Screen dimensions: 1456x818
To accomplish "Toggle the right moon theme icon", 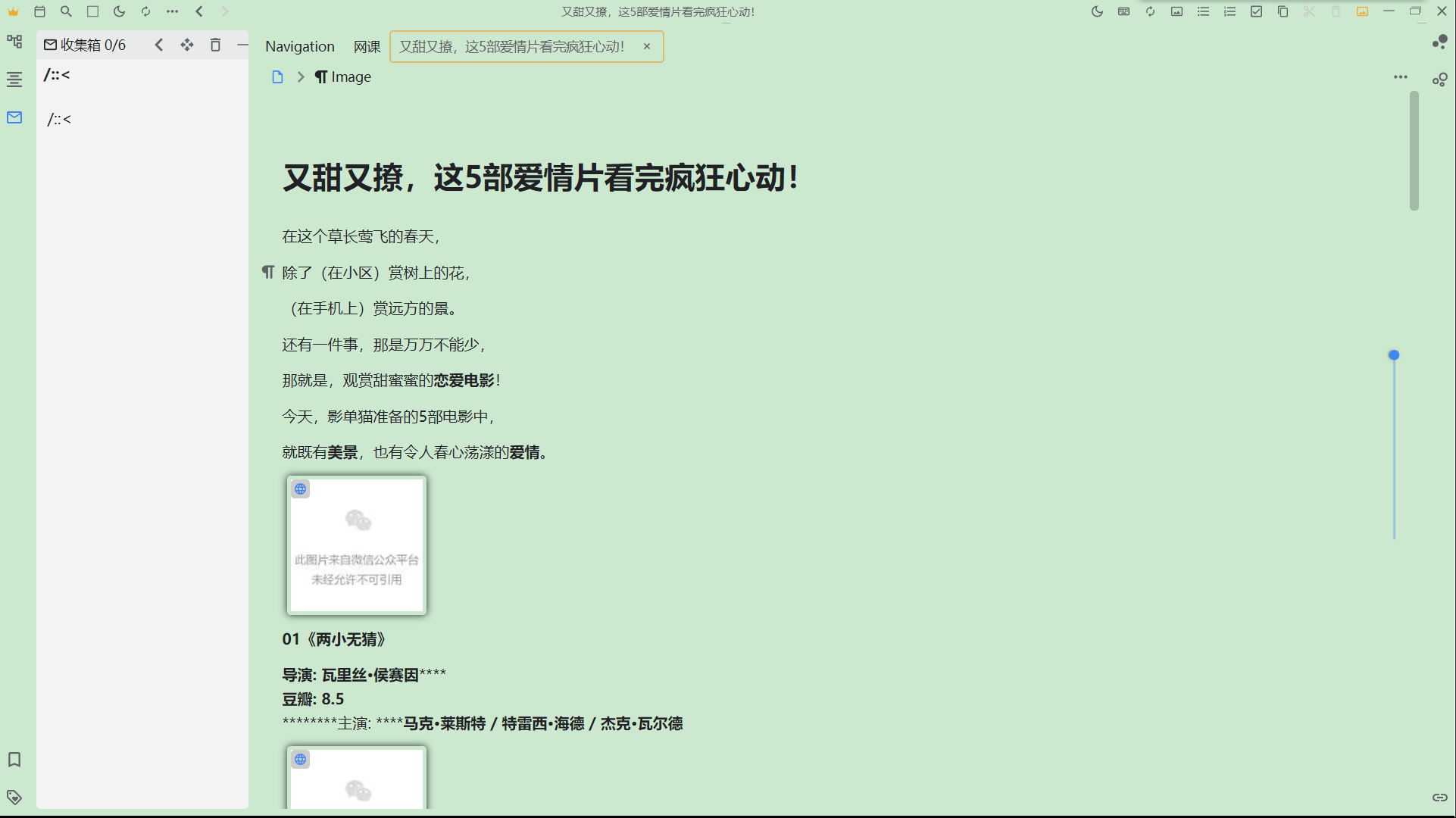I will 1097,11.
